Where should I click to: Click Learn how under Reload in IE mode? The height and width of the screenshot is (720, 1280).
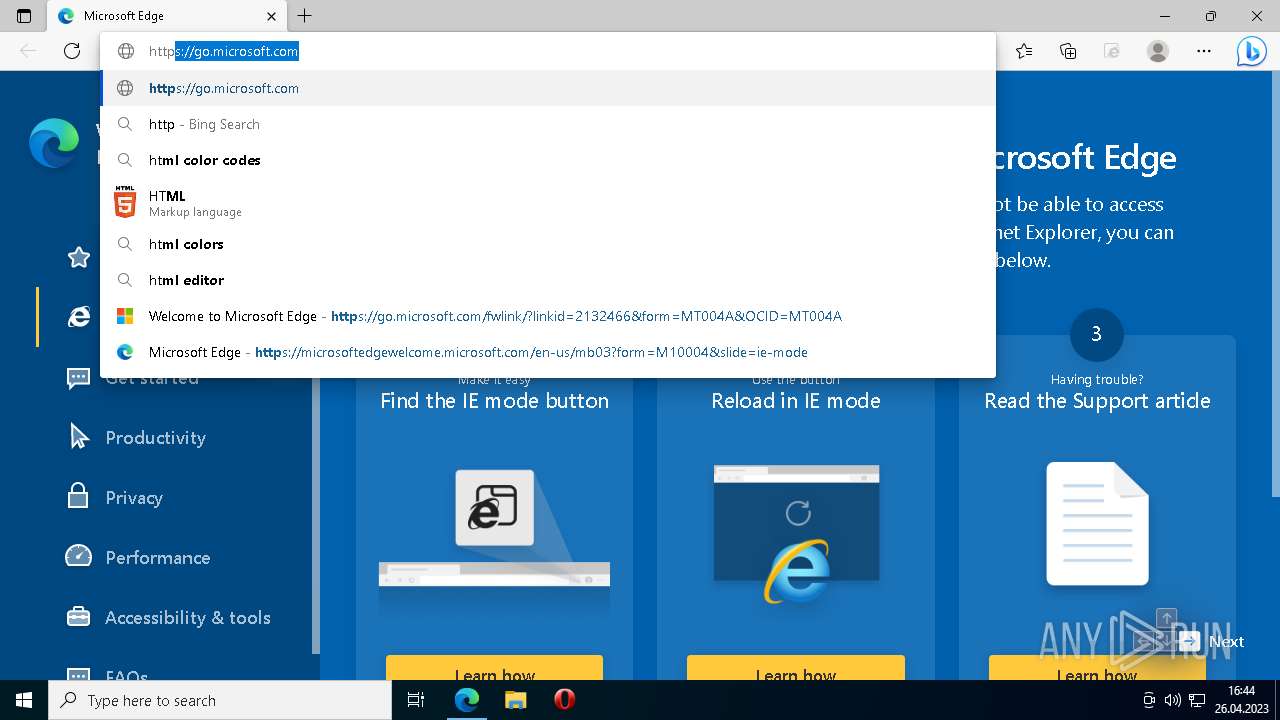pyautogui.click(x=796, y=668)
